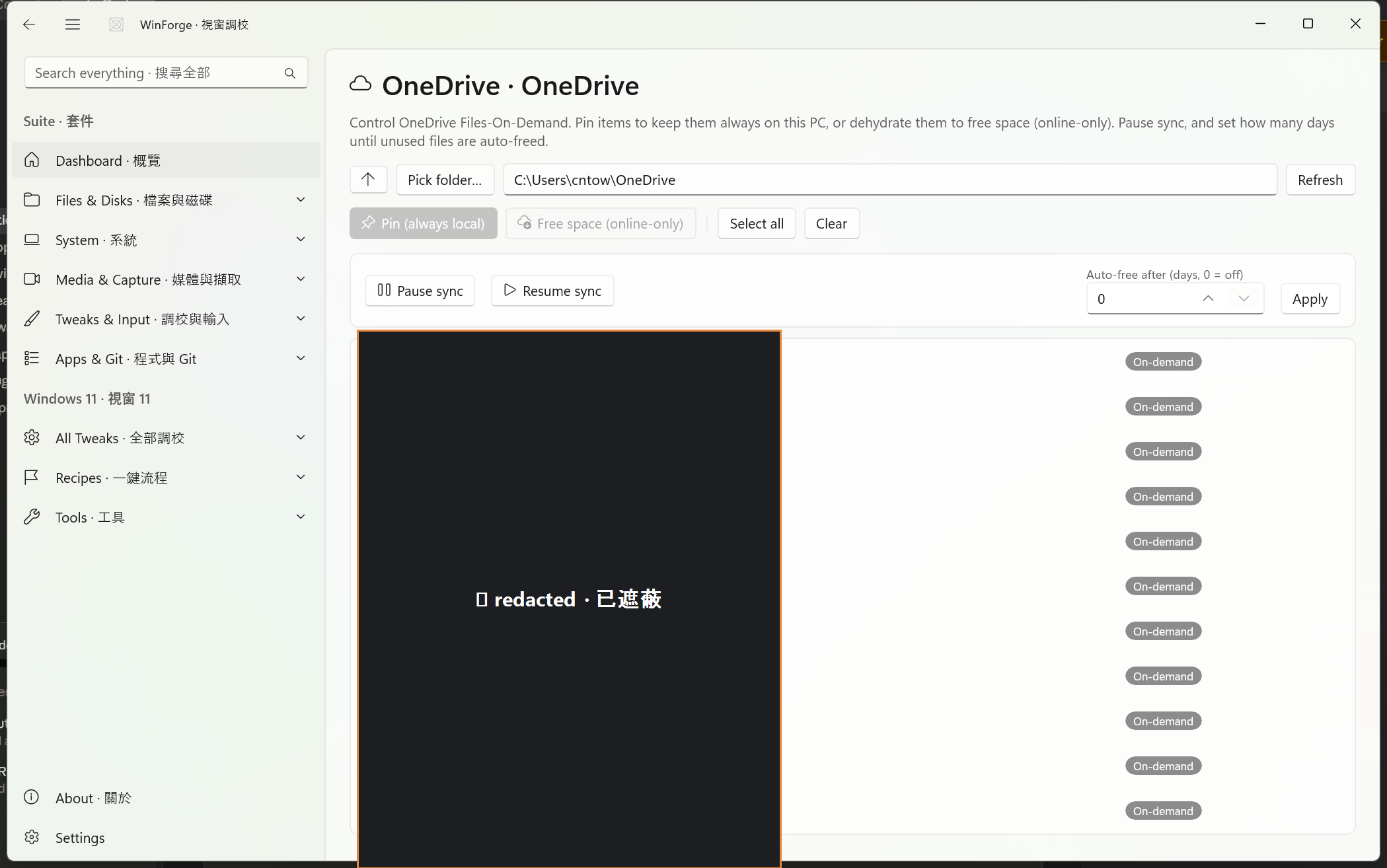The image size is (1387, 868).
Task: Click the Dashboard home icon
Action: 32,160
